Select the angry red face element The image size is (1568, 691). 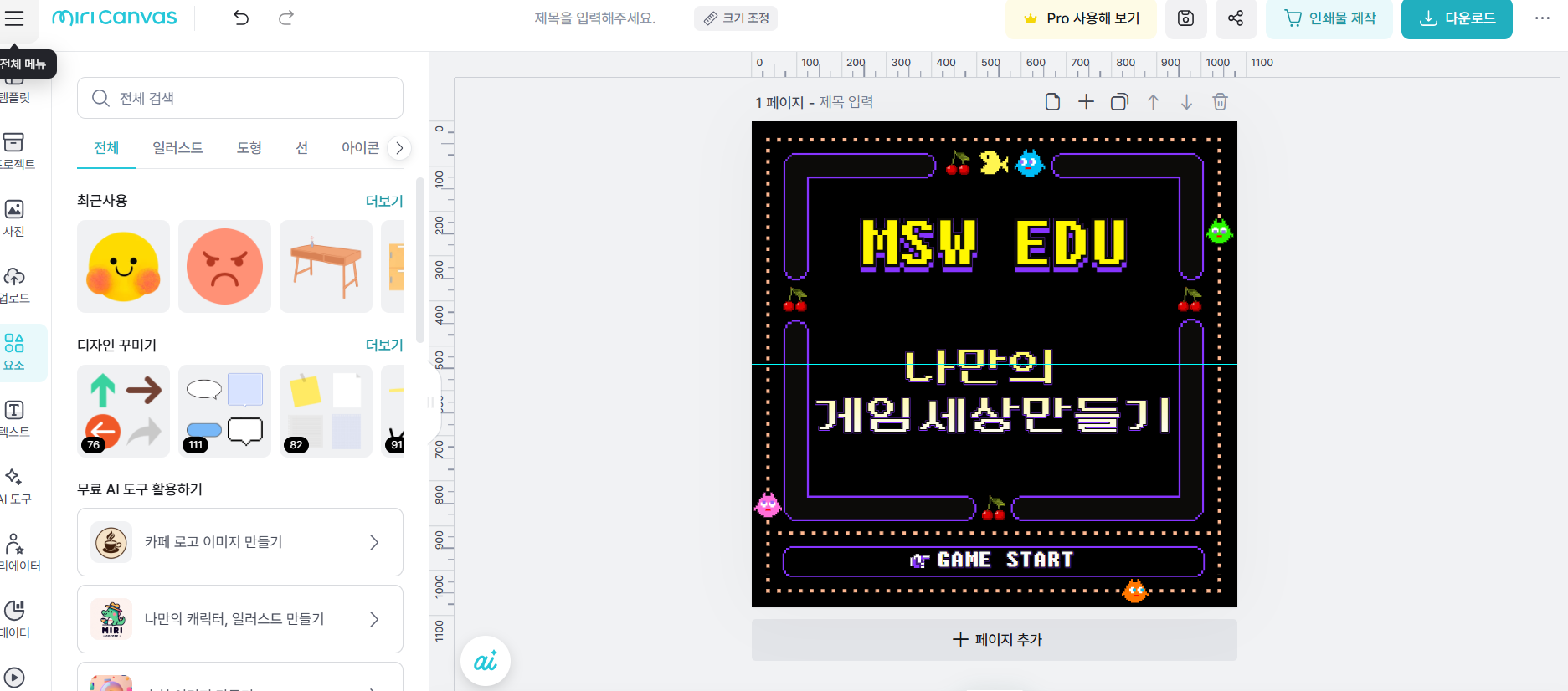(x=224, y=267)
